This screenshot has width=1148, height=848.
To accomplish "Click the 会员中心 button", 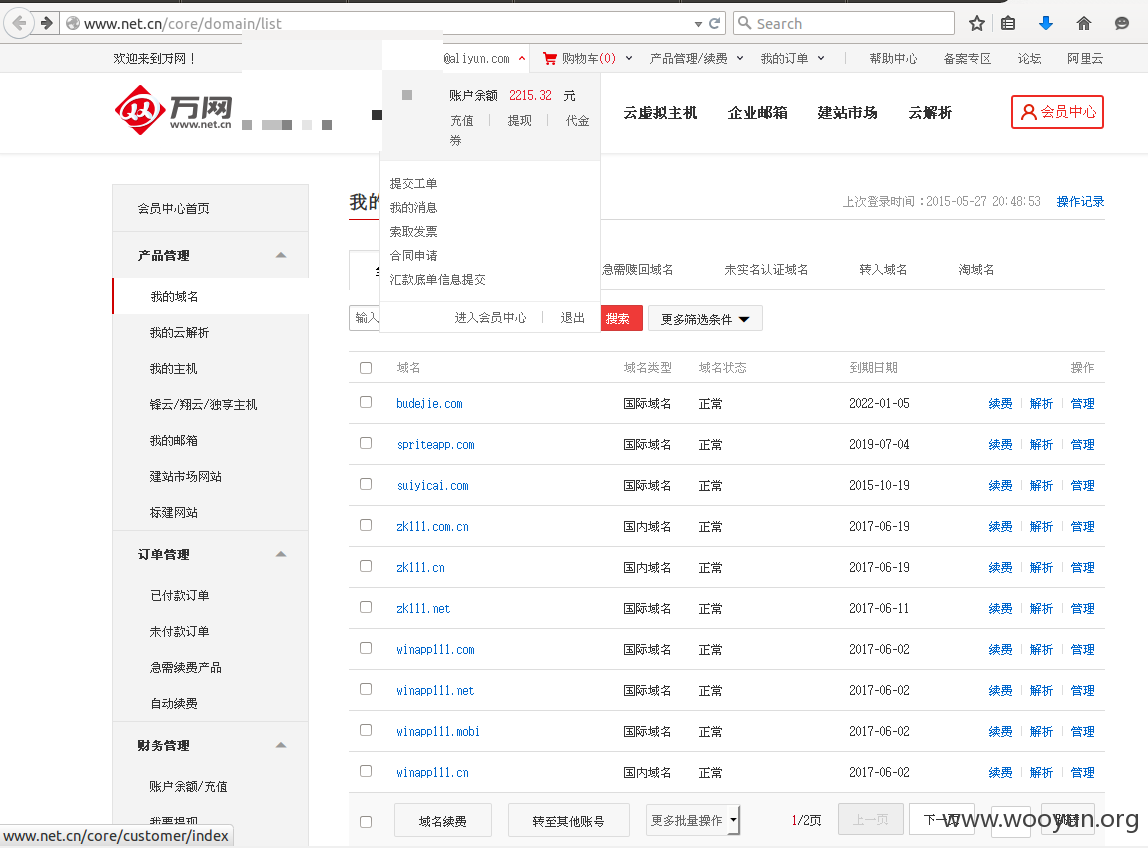I will click(1057, 112).
